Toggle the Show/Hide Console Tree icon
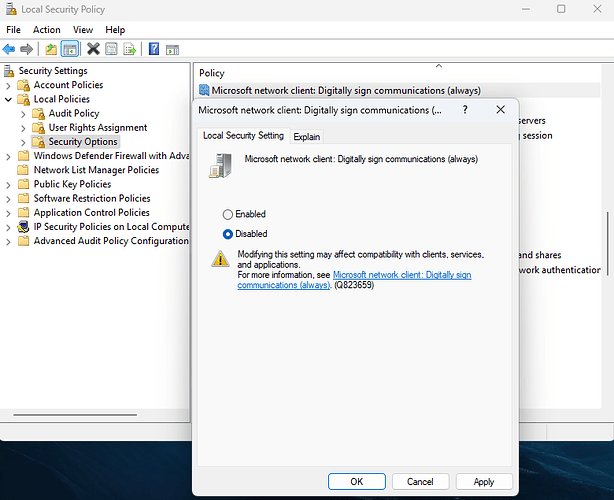 pos(70,49)
